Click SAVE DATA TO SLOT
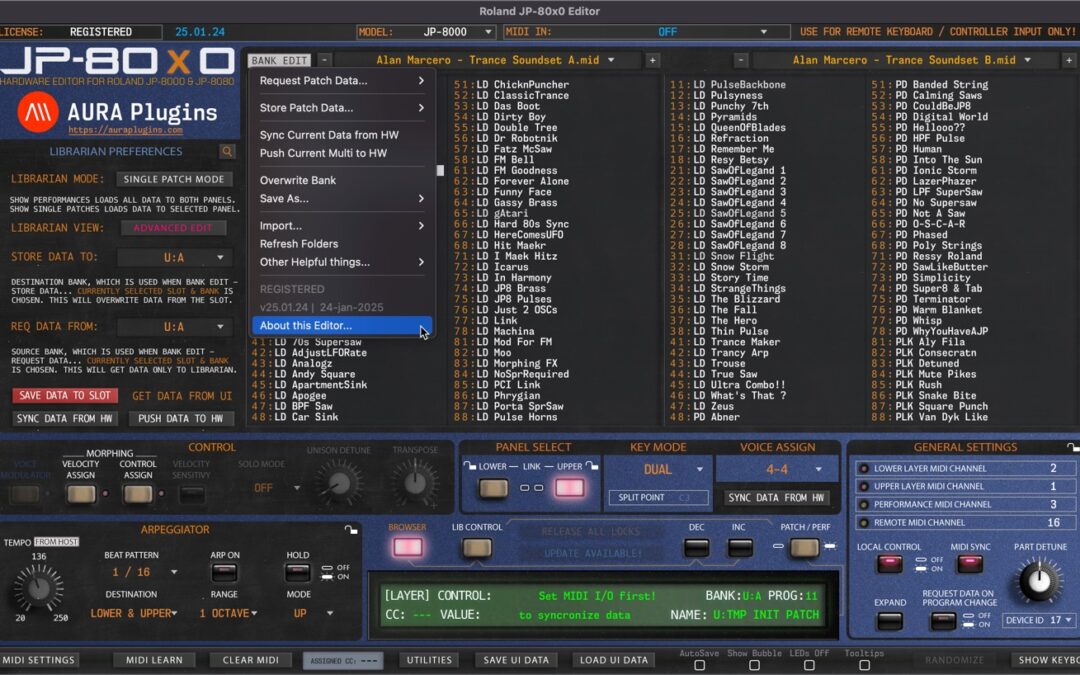This screenshot has height=675, width=1080. pyautogui.click(x=64, y=395)
